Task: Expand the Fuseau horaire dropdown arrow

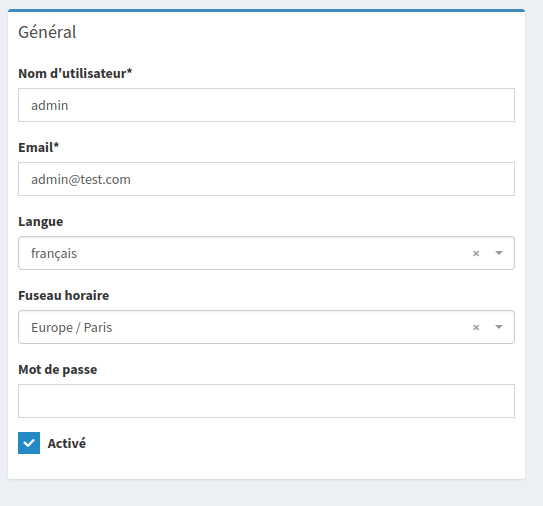Action: pyautogui.click(x=499, y=327)
